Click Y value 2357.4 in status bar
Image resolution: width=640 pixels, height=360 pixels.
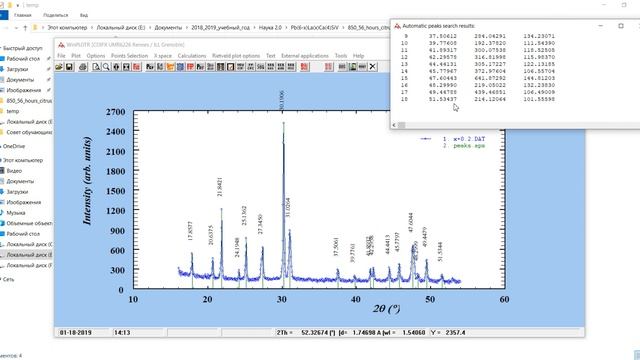(x=455, y=333)
